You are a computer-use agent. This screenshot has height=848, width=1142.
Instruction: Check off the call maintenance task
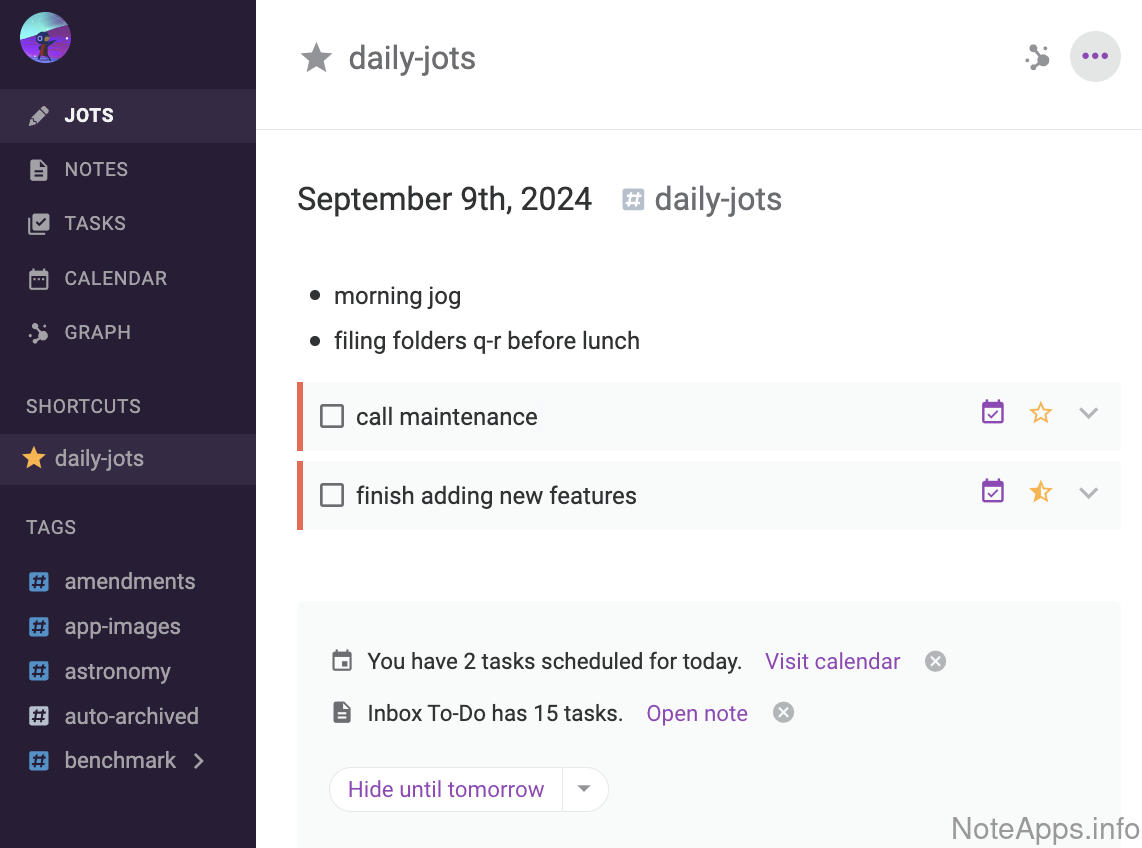tap(332, 416)
